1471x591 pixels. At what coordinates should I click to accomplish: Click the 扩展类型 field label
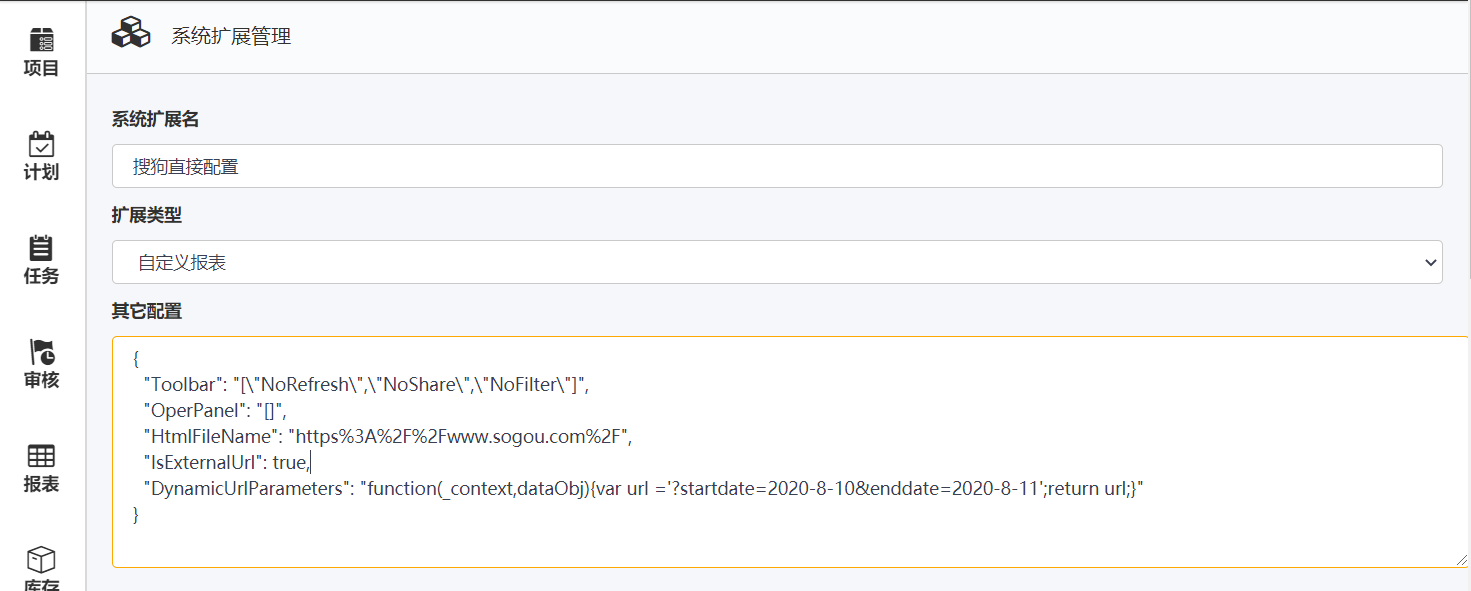pyautogui.click(x=146, y=215)
